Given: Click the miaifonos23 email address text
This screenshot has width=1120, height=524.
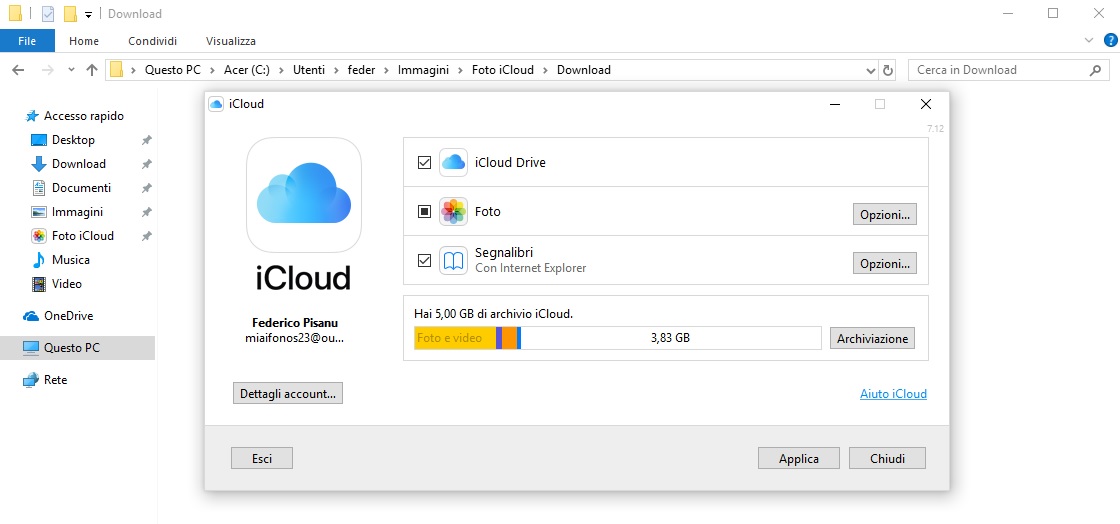Looking at the screenshot, I should point(294,338).
